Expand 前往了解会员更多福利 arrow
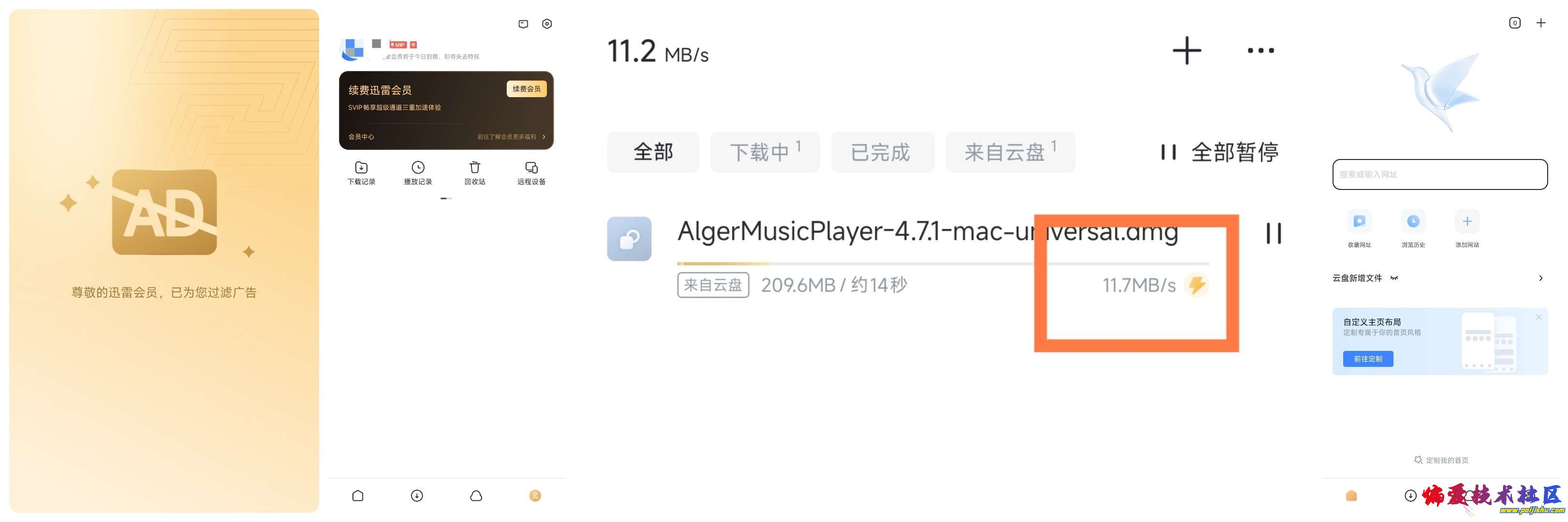 (543, 137)
